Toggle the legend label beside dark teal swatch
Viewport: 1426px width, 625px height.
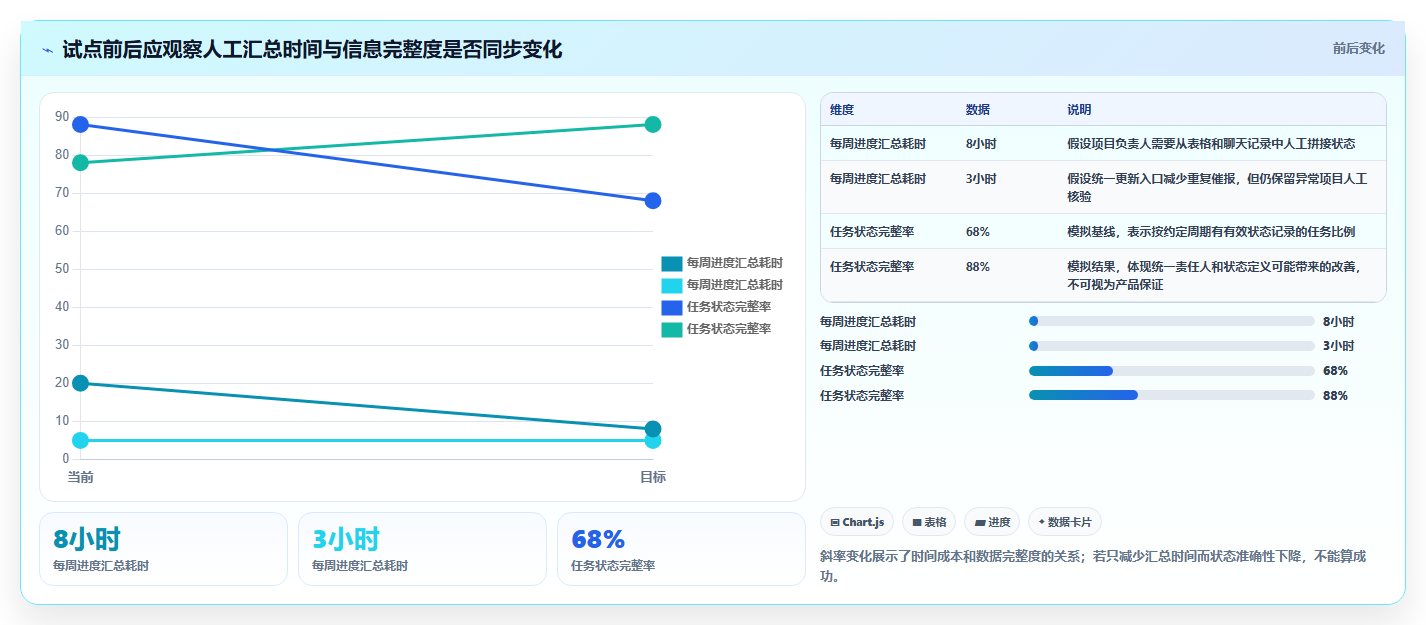735,263
